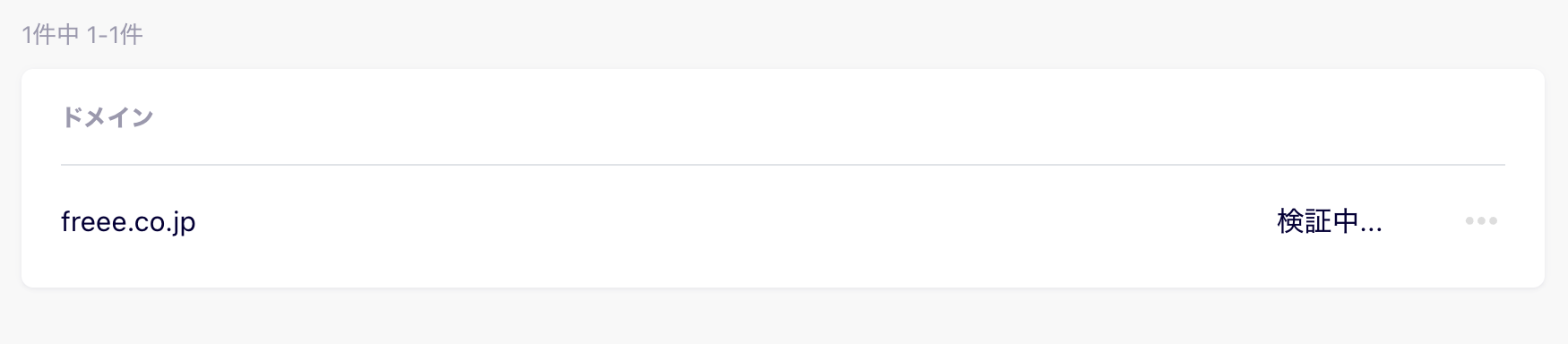The height and width of the screenshot is (344, 1568).
Task: Click pagination summary text 1件中 1-1件
Action: (x=82, y=35)
